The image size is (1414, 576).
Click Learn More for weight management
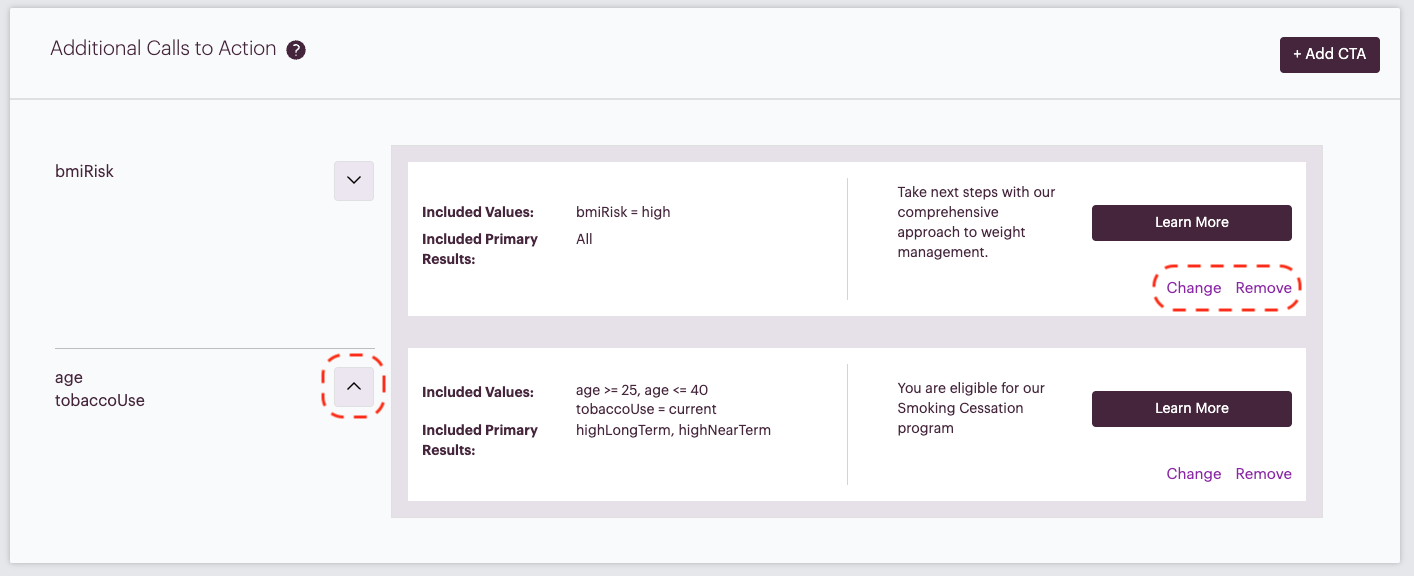tap(1191, 222)
